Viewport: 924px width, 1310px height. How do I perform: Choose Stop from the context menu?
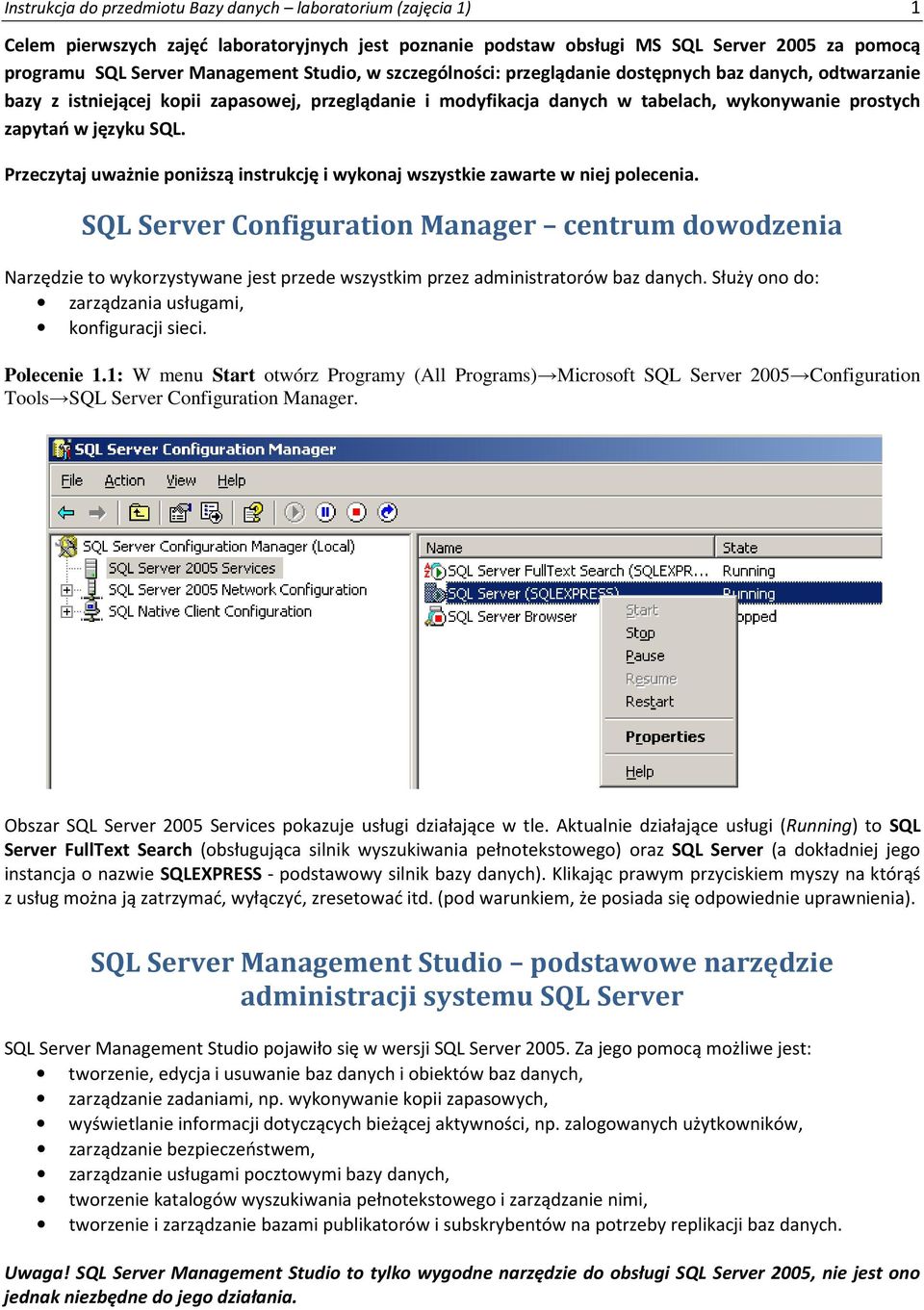(x=640, y=632)
